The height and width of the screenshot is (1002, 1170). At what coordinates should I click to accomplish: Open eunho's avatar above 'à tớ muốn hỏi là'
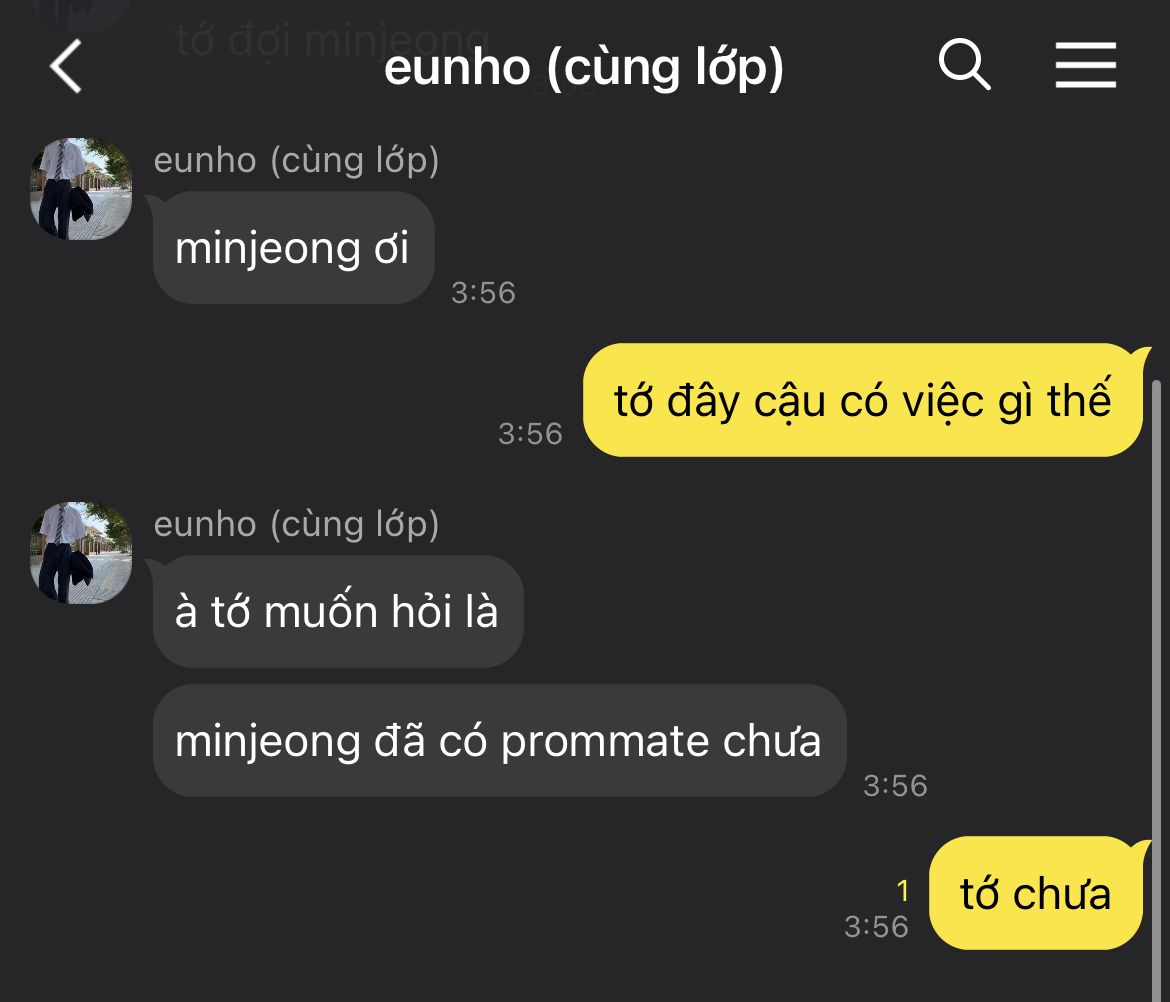point(81,553)
